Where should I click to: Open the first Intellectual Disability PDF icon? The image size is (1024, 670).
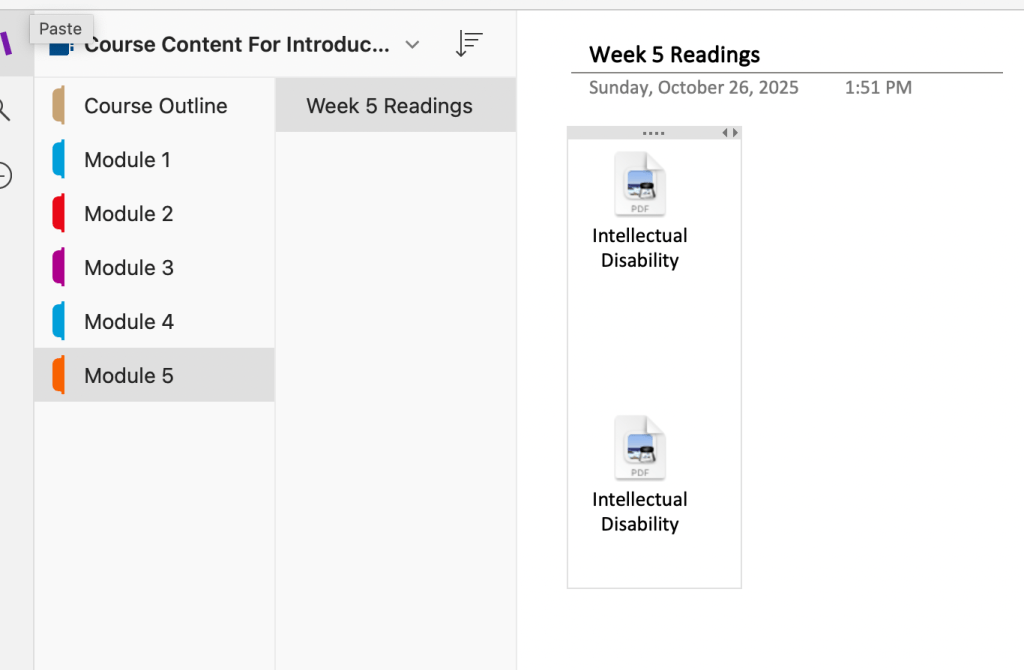(639, 185)
